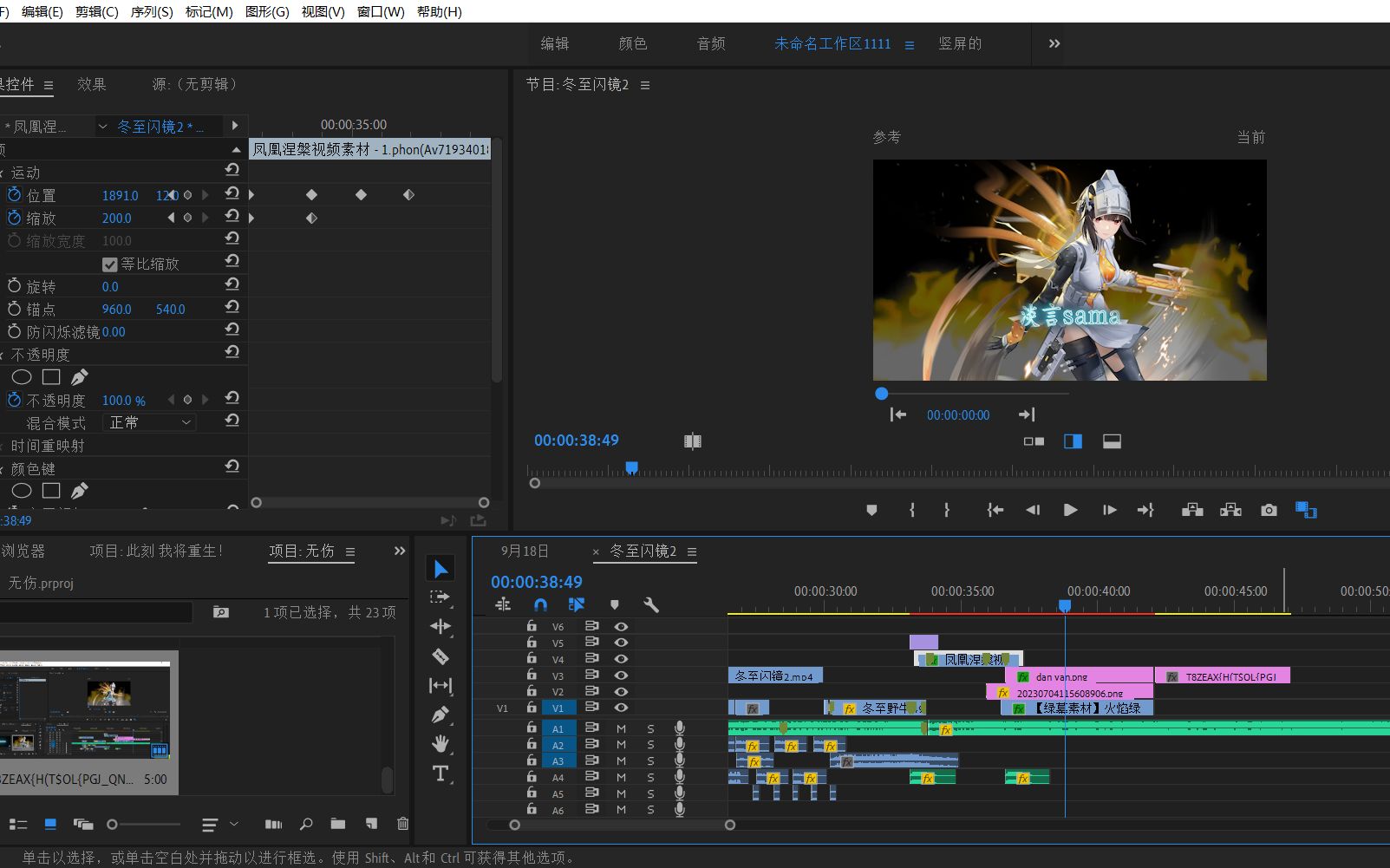Create ellipse mask under Opacity
1390x868 pixels.
coord(22,377)
